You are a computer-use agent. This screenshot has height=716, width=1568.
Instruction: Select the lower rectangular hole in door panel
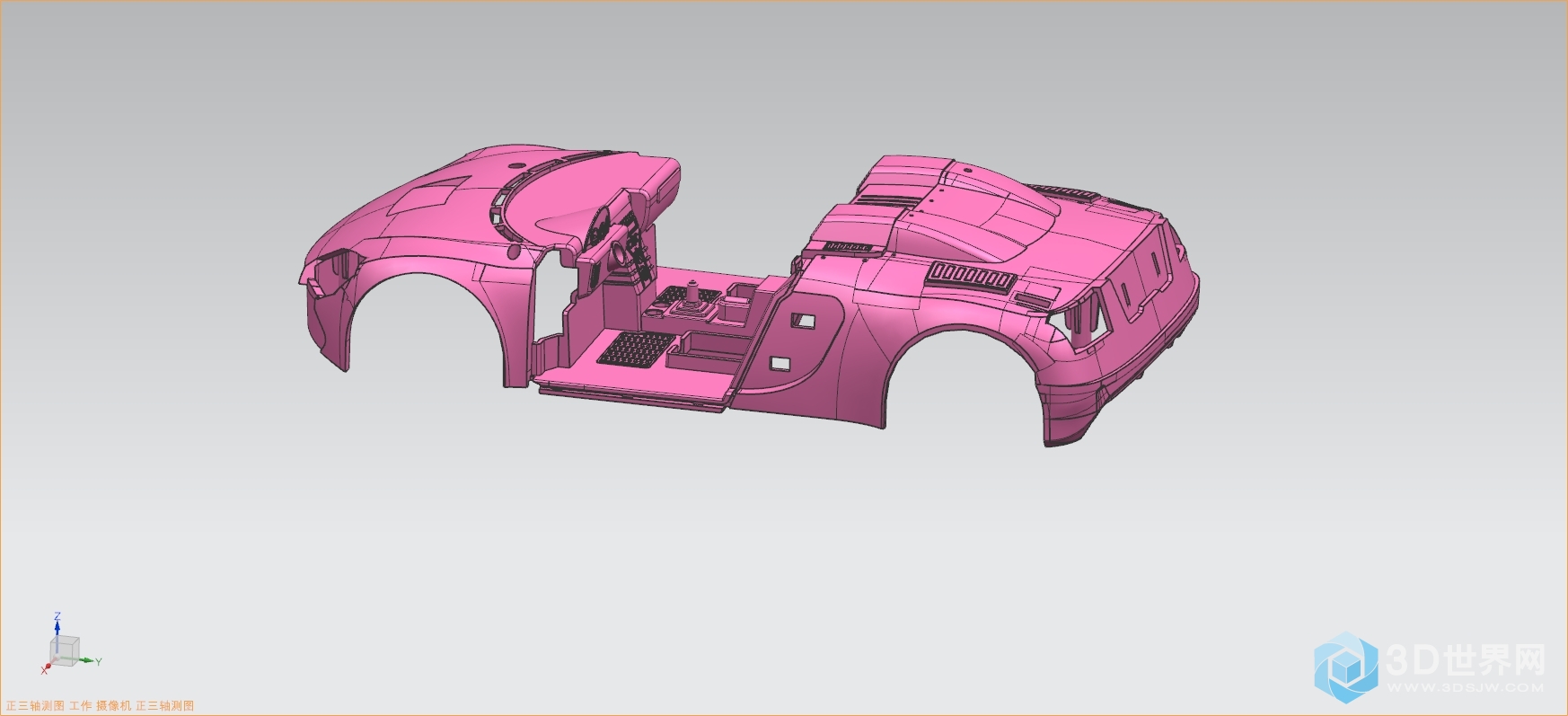tap(780, 364)
